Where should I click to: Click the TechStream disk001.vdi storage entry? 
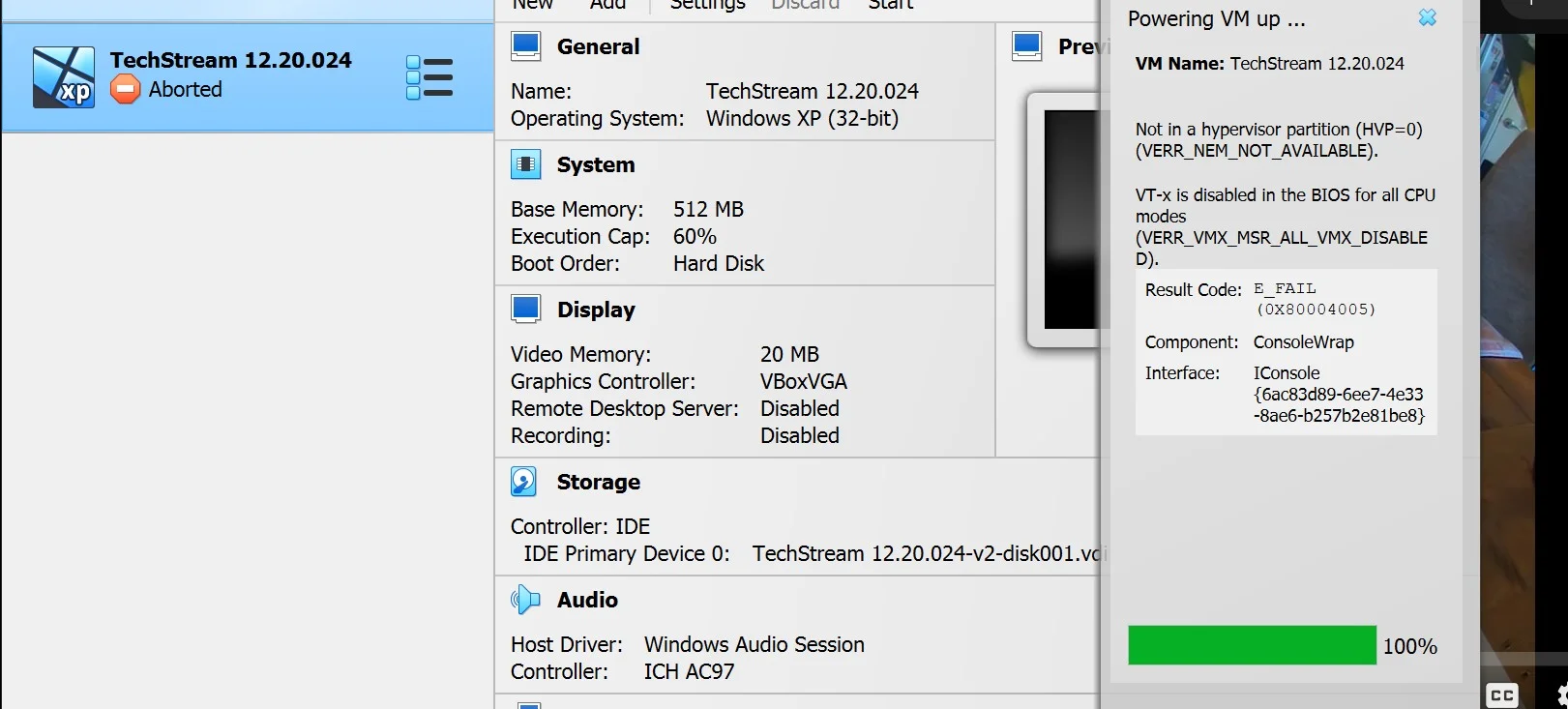tap(927, 553)
